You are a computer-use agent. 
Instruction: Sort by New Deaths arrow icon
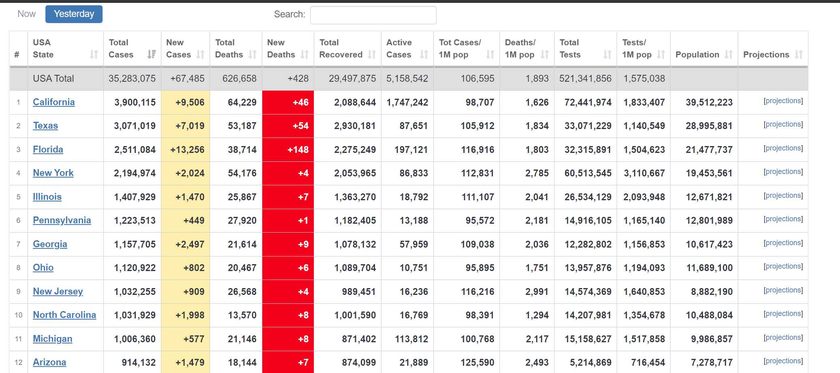pyautogui.click(x=305, y=55)
